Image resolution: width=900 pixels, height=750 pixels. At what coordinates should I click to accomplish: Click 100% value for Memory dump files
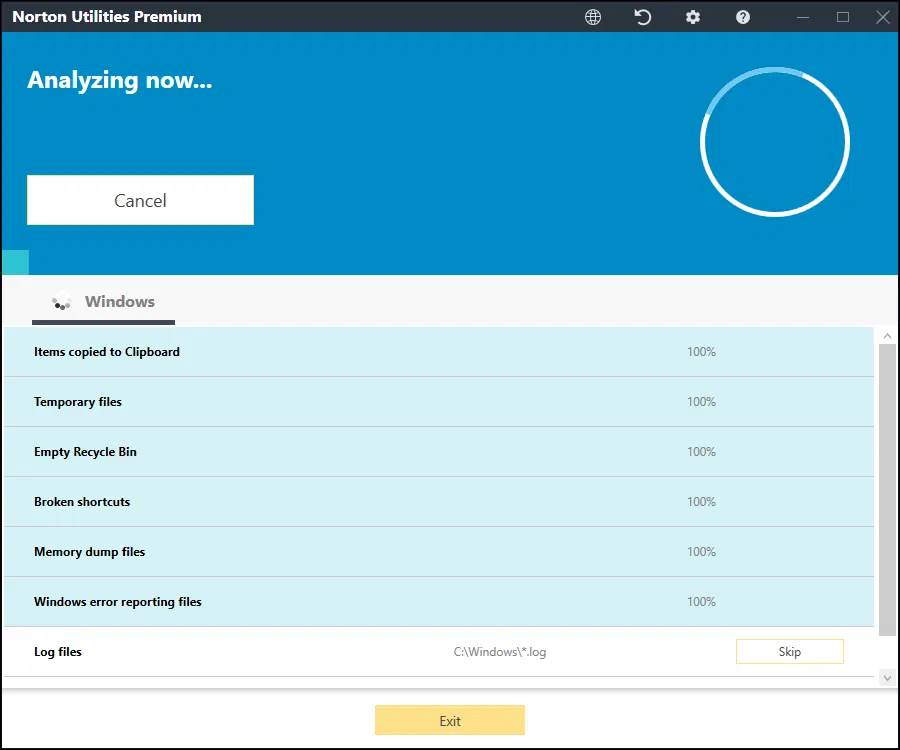click(x=701, y=551)
